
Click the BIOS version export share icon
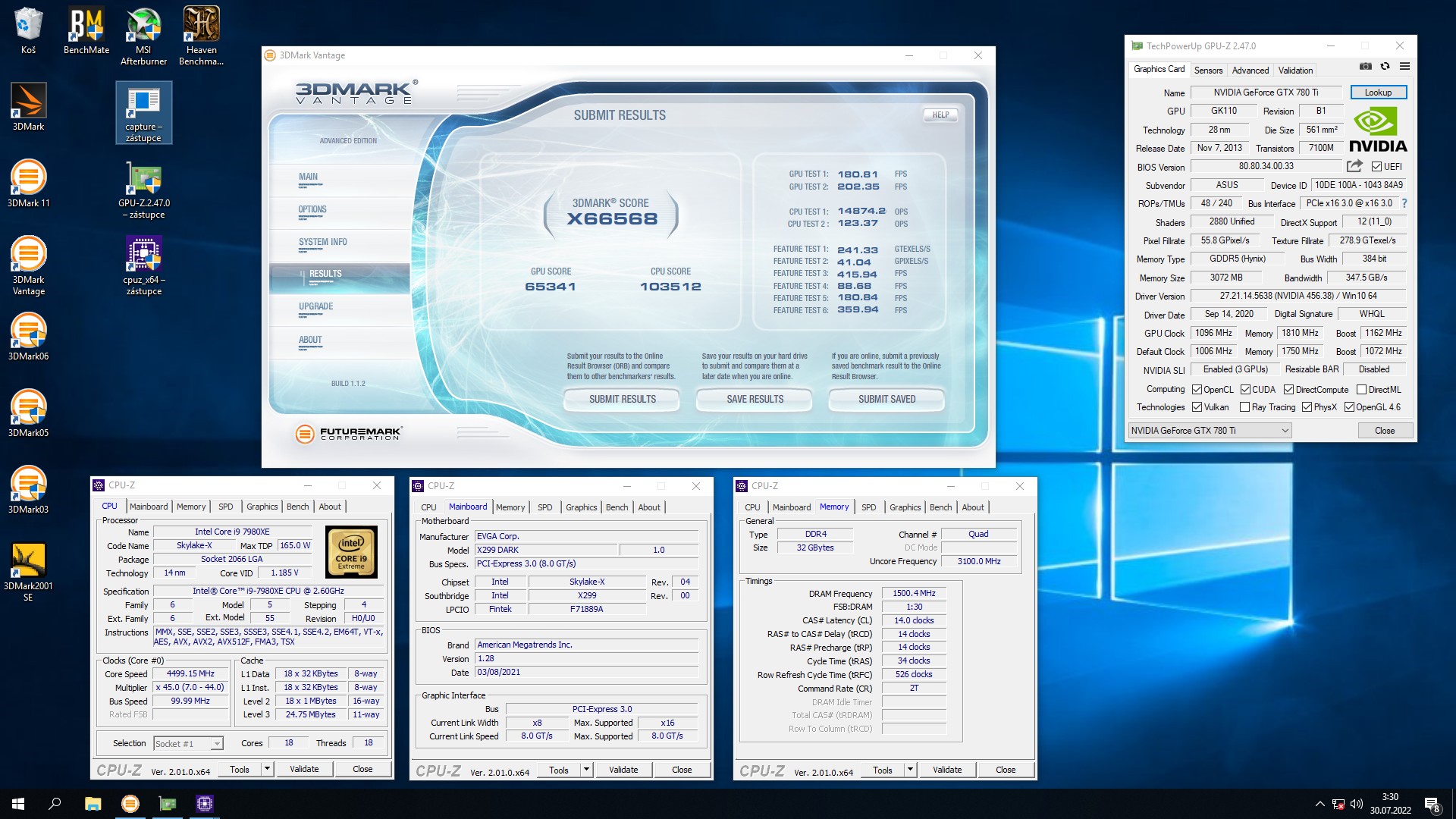point(1354,166)
